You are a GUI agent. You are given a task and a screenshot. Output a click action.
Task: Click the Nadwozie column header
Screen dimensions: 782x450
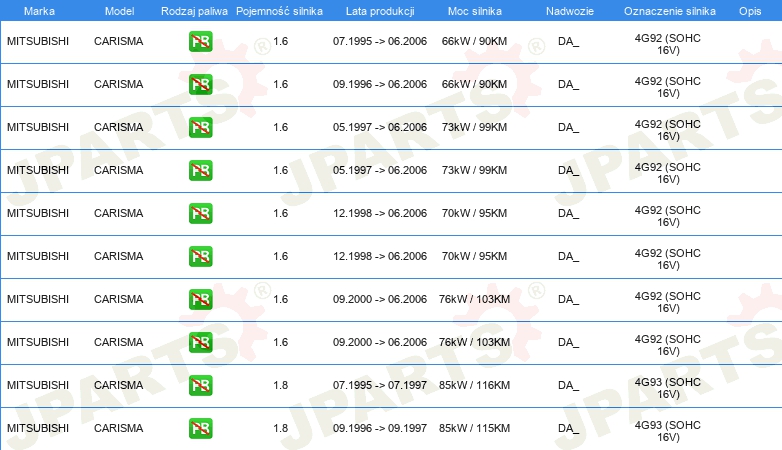[570, 11]
